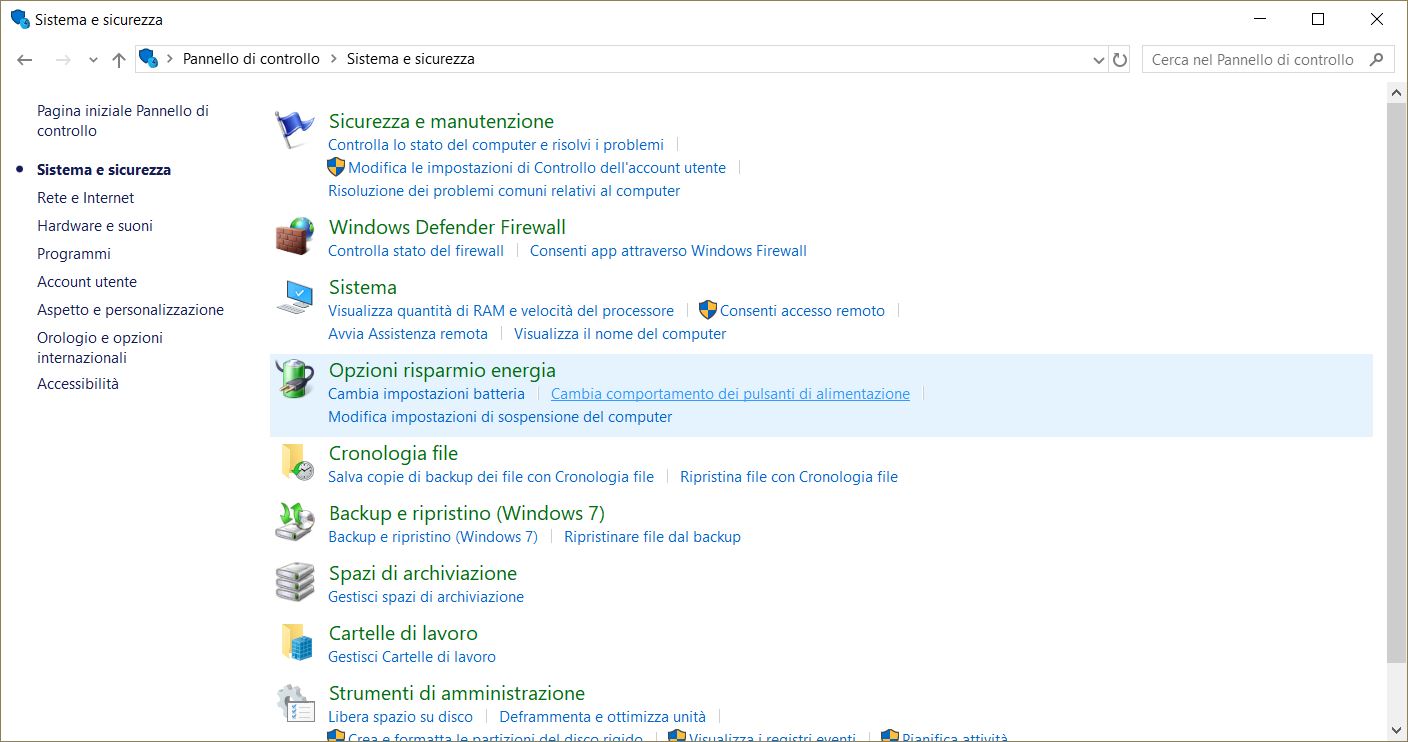Click Visualizza quantità di RAM link
Screen dimensions: 1408x742
click(501, 311)
